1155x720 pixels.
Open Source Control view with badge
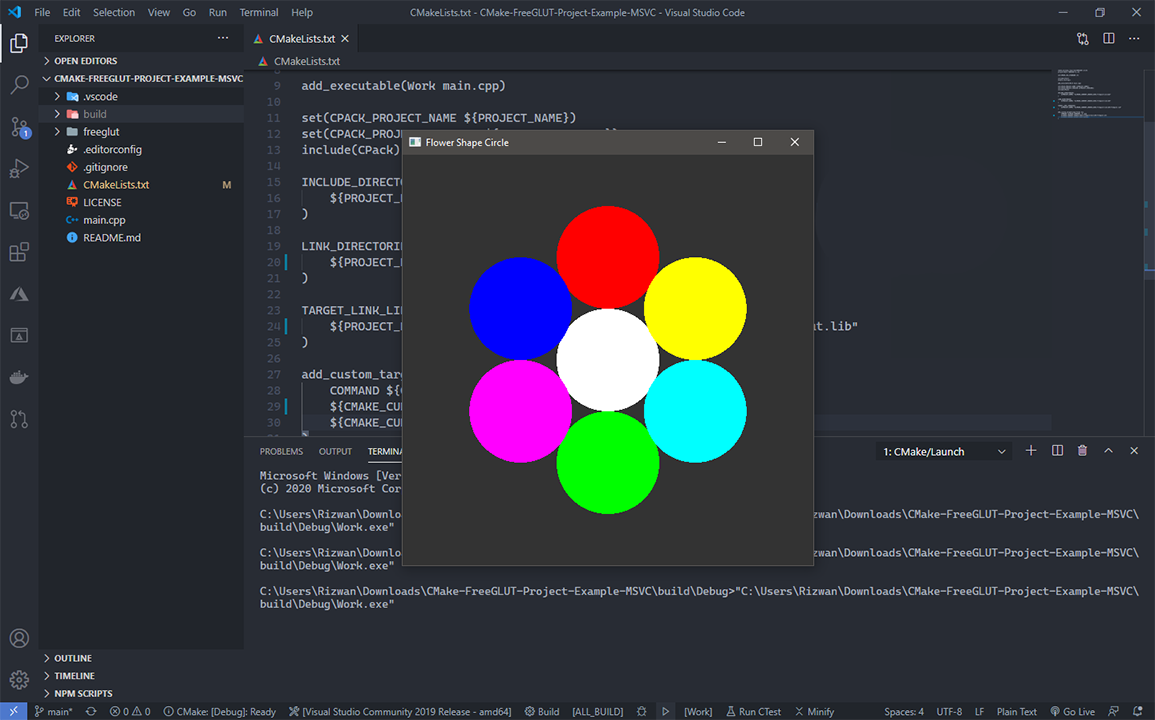pos(19,128)
